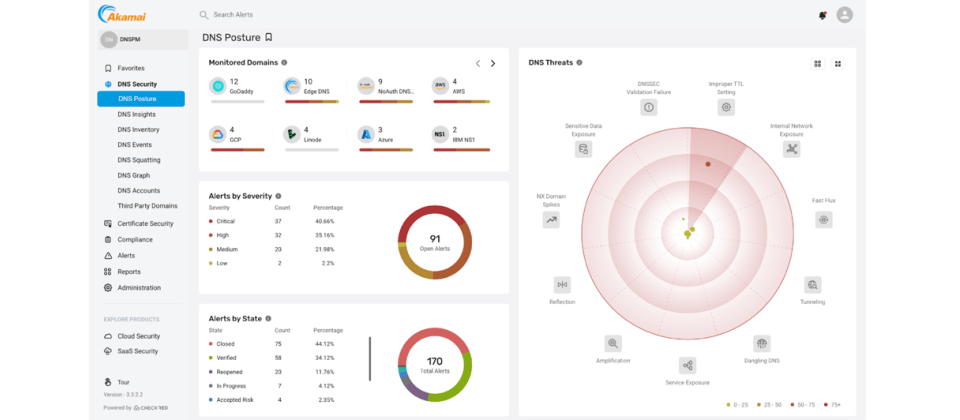The height and width of the screenshot is (420, 960).
Task: Open the DNS Insights menu item
Action: [x=136, y=114]
